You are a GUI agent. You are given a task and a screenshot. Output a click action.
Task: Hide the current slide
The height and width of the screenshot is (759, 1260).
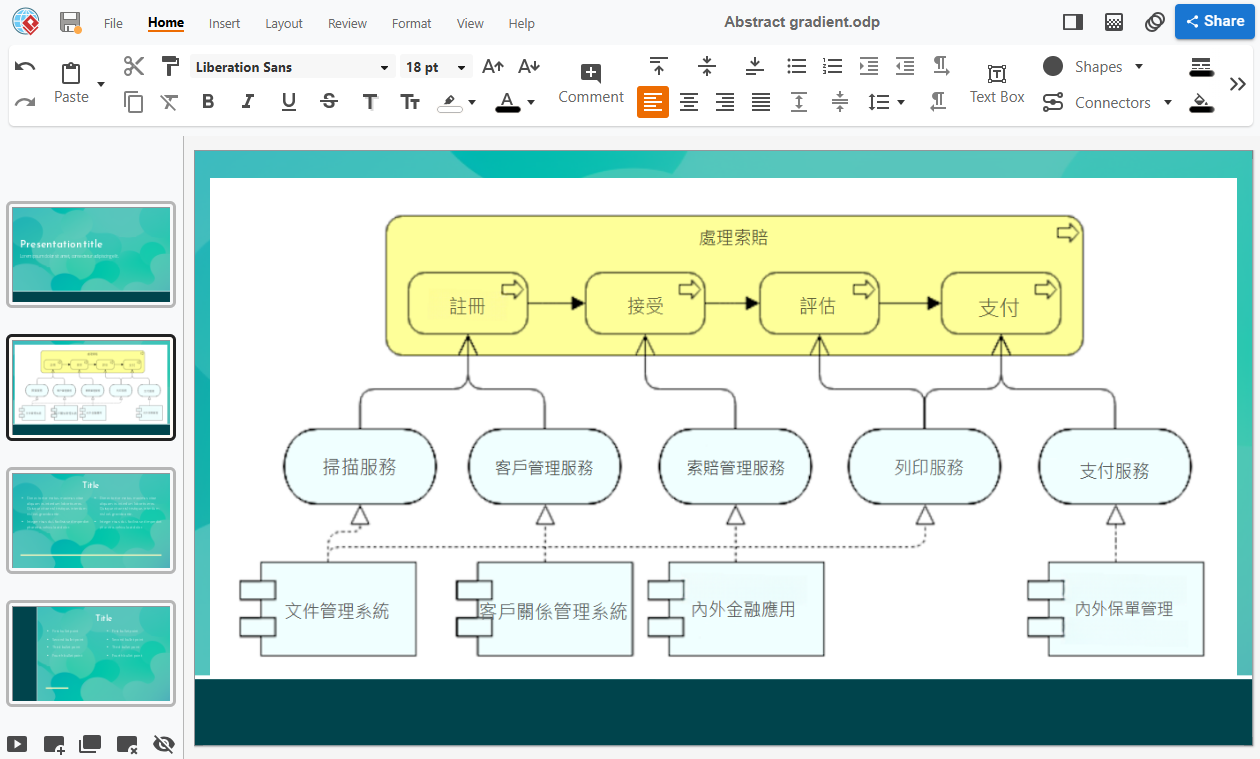coord(163,744)
